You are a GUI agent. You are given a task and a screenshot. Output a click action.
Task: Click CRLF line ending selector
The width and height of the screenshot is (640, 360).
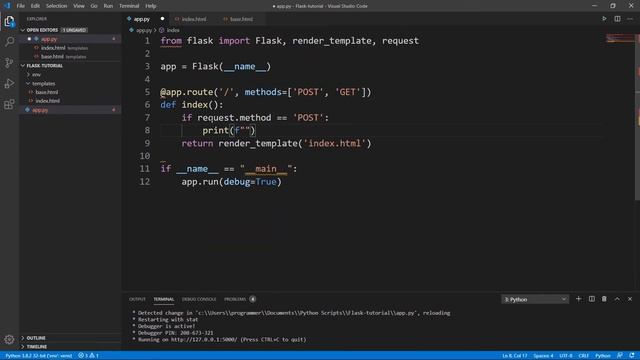pyautogui.click(x=584, y=356)
